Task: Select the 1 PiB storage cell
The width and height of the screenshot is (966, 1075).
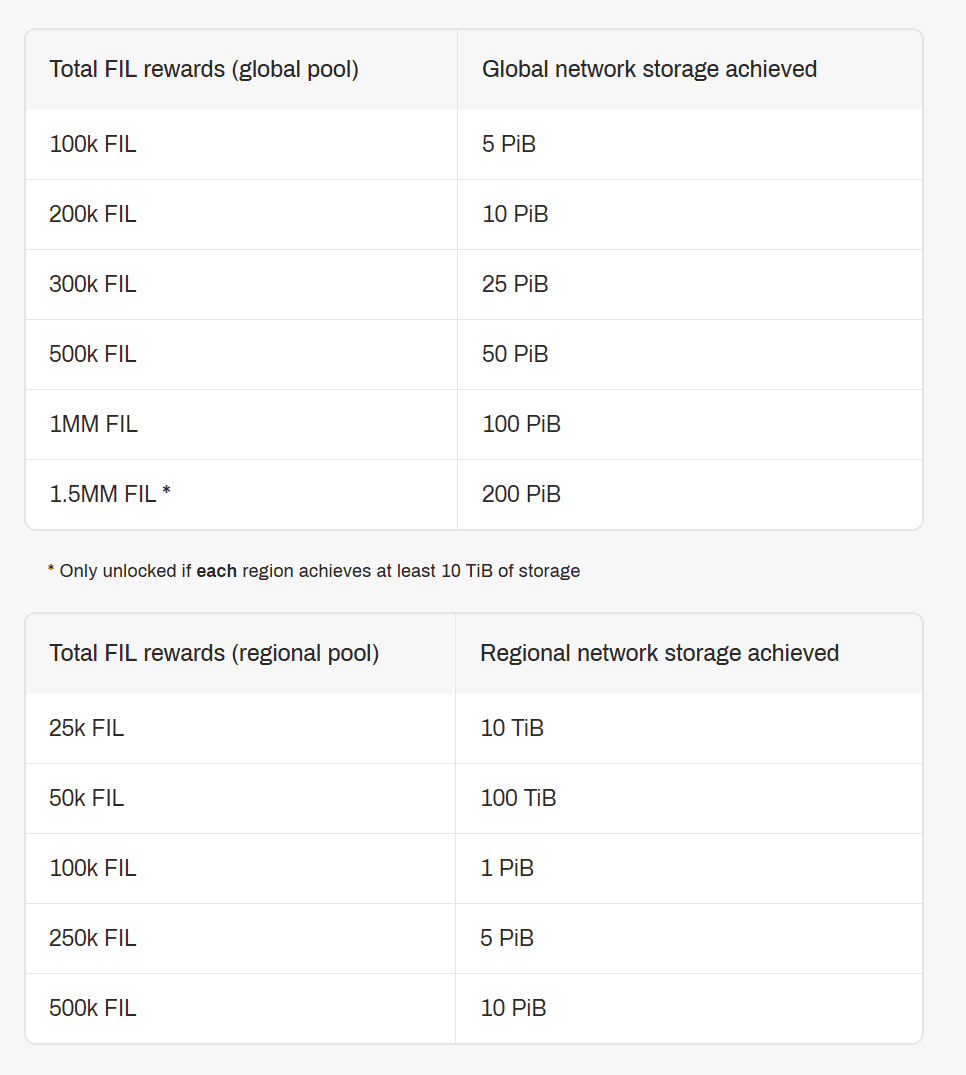Action: (x=507, y=868)
